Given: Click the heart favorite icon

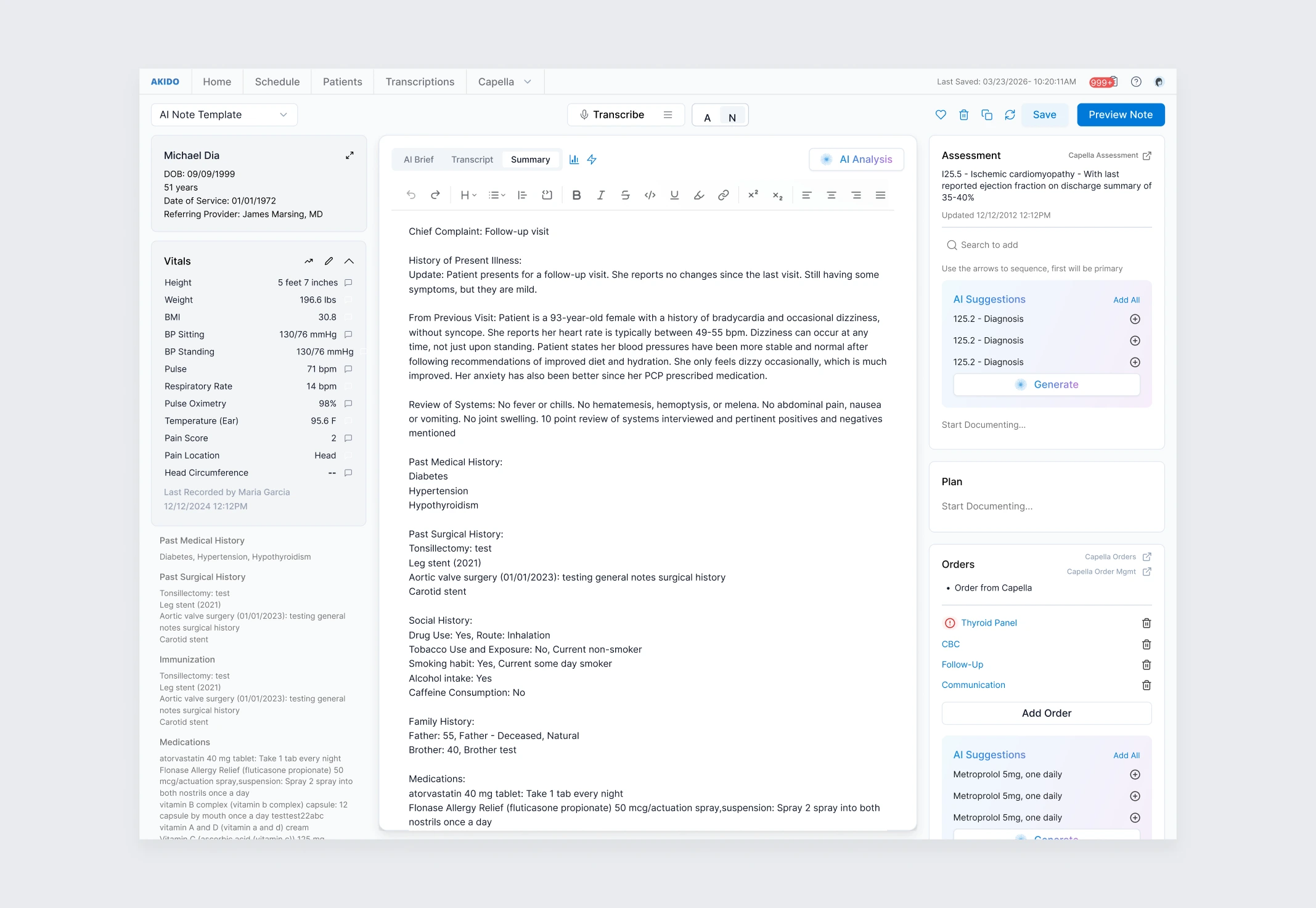Looking at the screenshot, I should click(x=941, y=115).
